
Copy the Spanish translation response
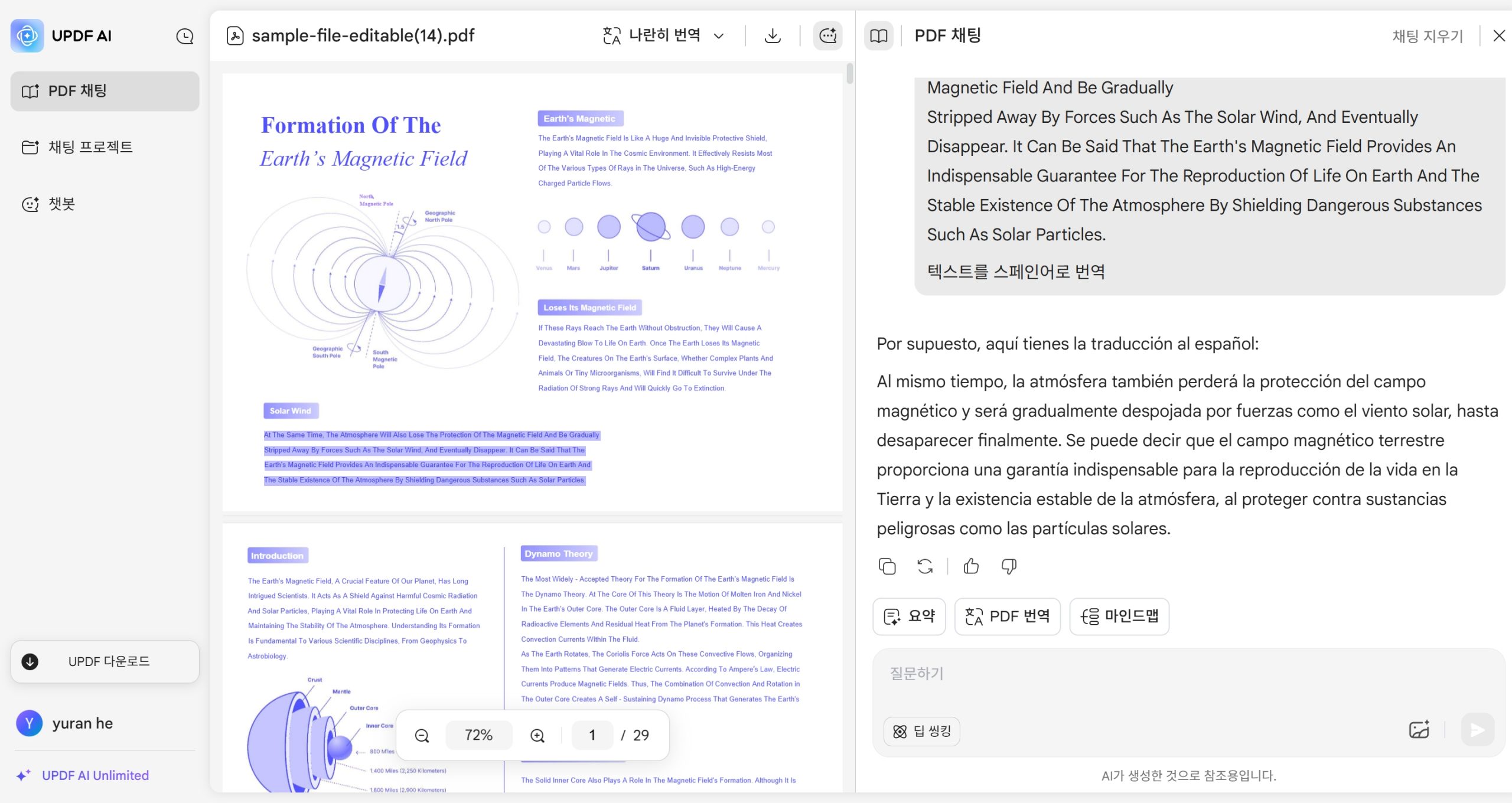point(887,566)
